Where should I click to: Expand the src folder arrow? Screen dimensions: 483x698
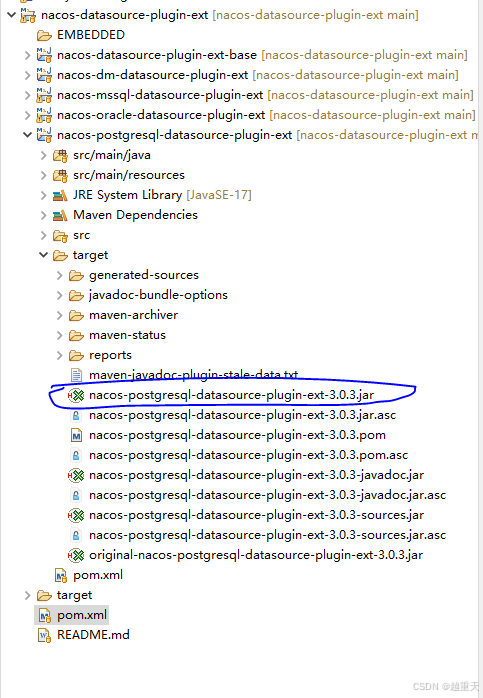coord(44,235)
